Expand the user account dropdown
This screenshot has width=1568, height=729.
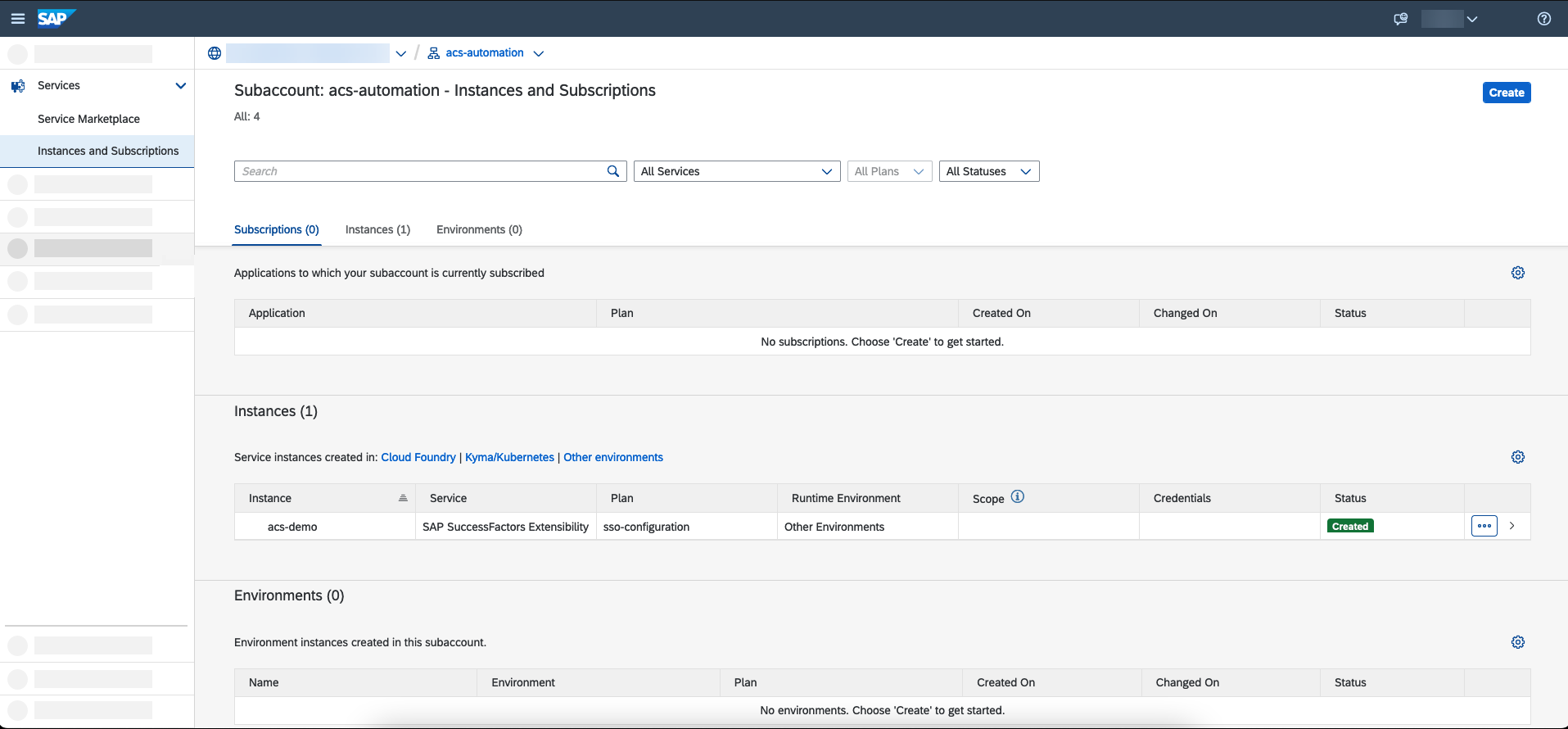1472,19
